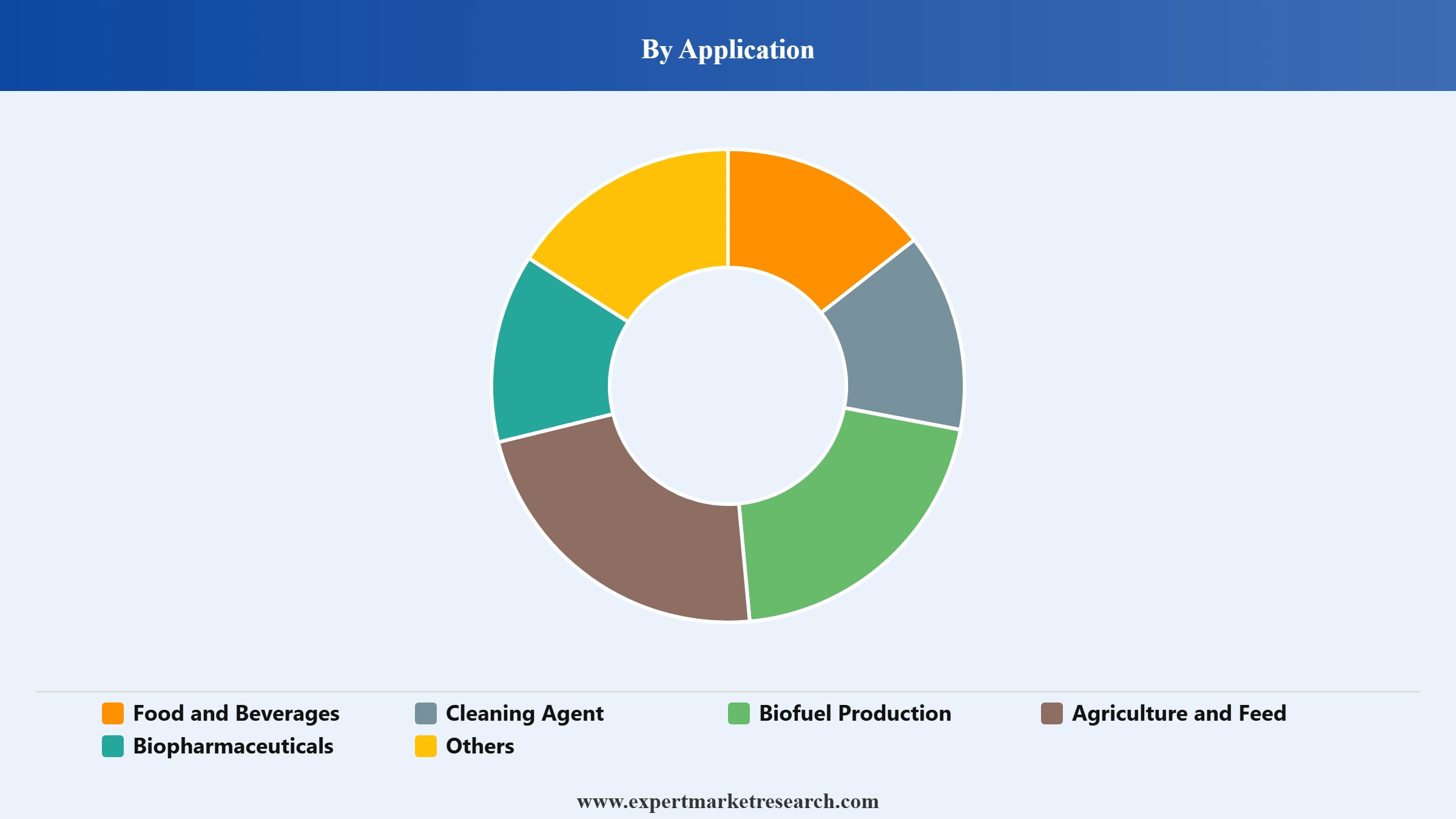1456x819 pixels.
Task: Select the Food and Beverages legend label
Action: click(x=236, y=714)
